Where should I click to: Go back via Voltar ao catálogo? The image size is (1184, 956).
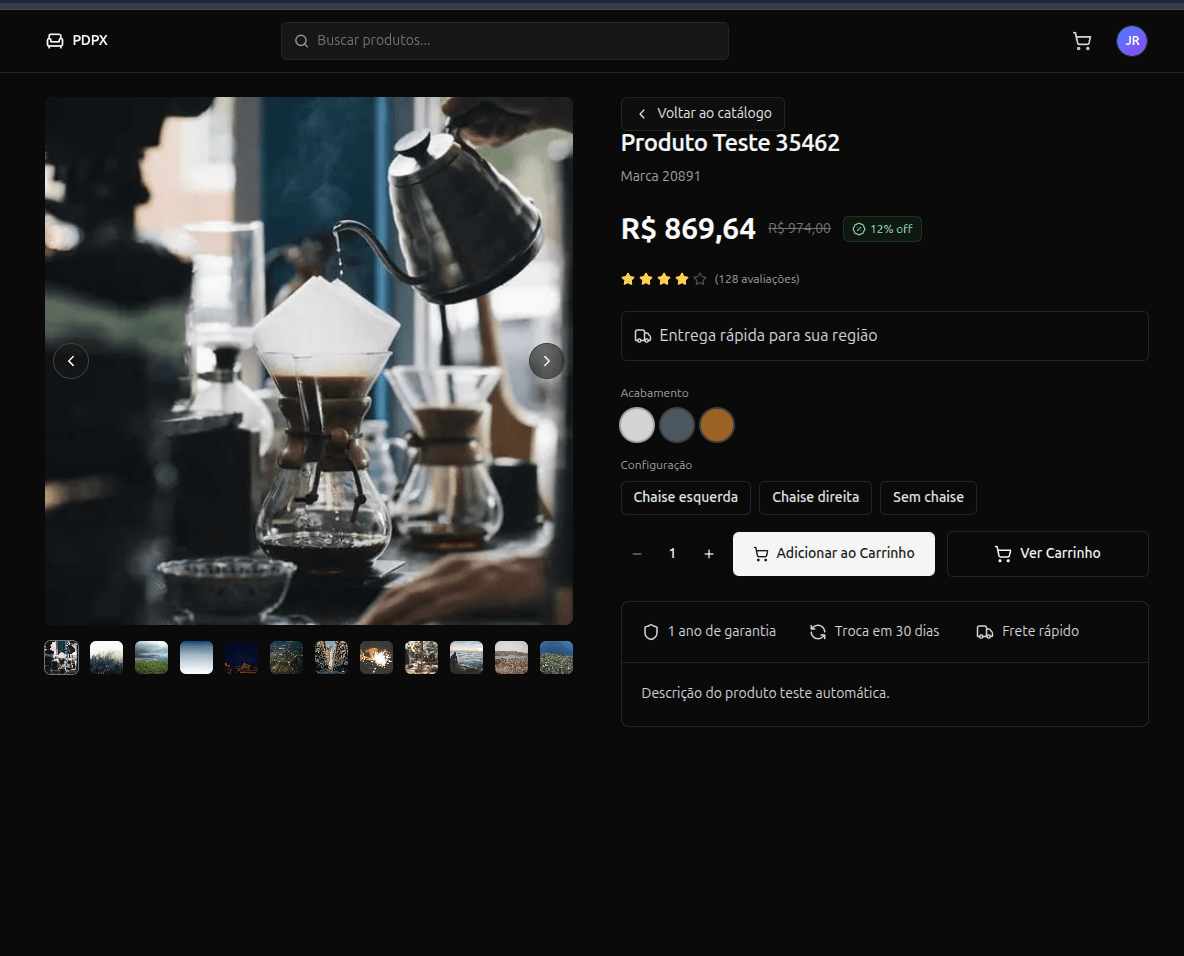tap(703, 114)
